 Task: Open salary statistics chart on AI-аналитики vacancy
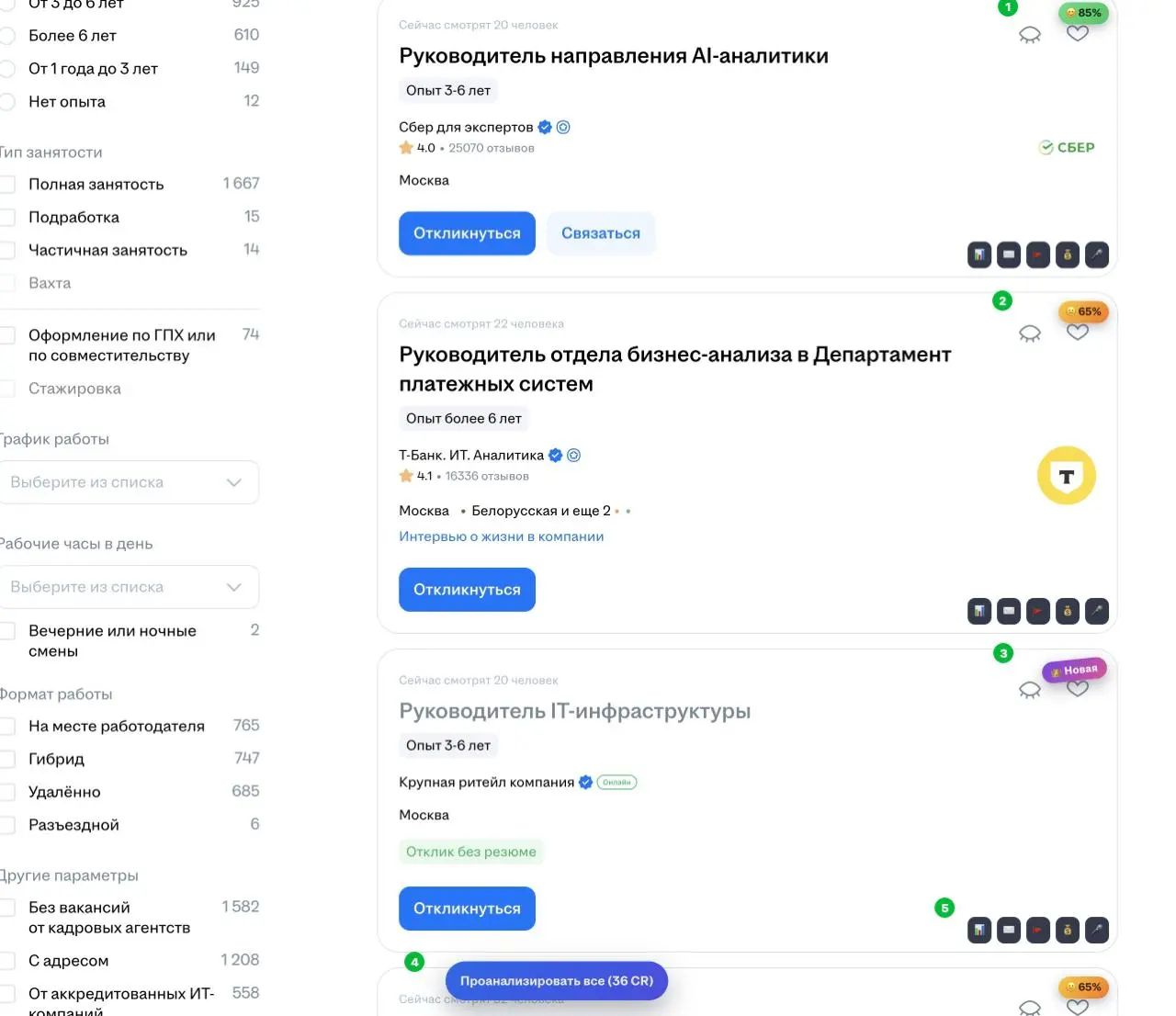978,254
